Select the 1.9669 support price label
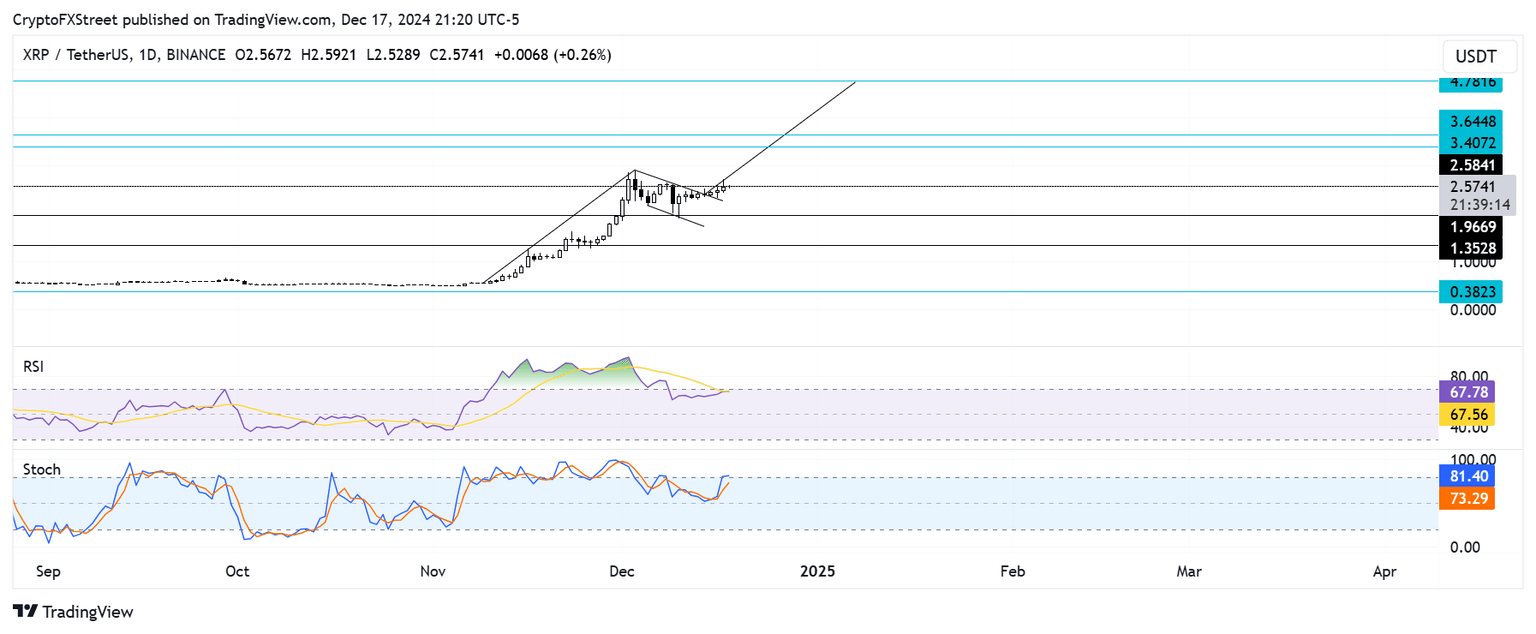The height and width of the screenshot is (634, 1536). click(x=1470, y=227)
